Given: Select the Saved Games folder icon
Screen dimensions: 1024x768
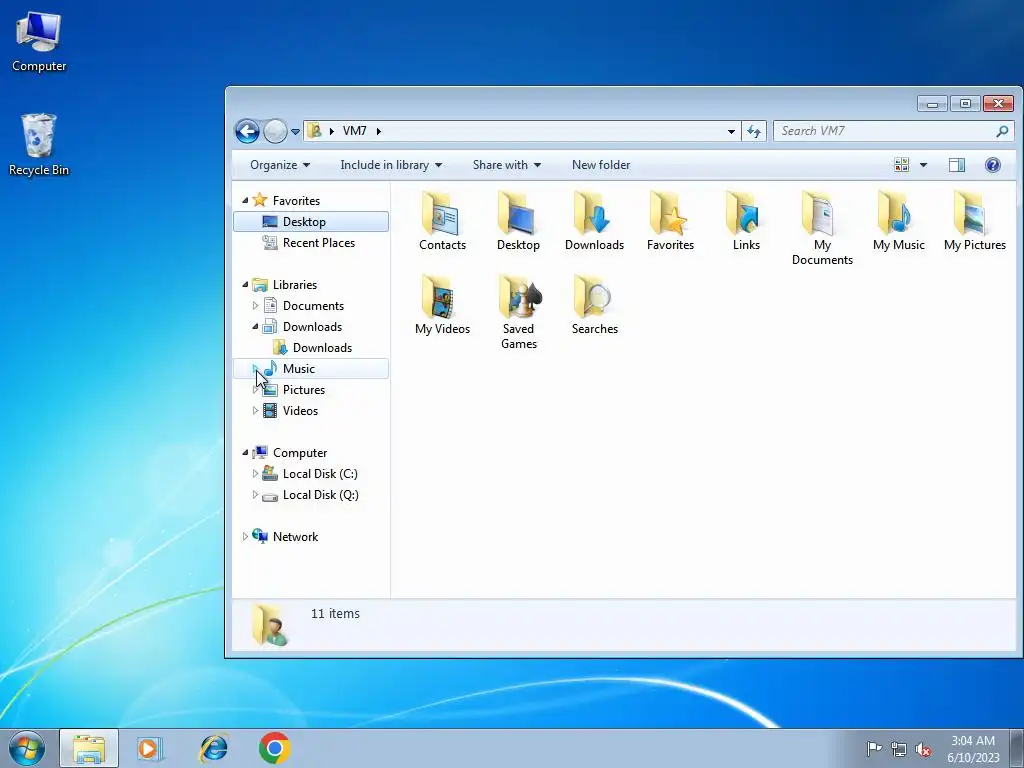Looking at the screenshot, I should [x=519, y=297].
